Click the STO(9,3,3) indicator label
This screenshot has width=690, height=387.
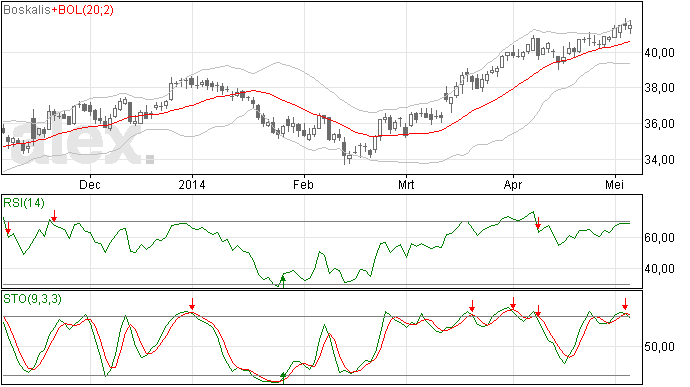(33, 299)
